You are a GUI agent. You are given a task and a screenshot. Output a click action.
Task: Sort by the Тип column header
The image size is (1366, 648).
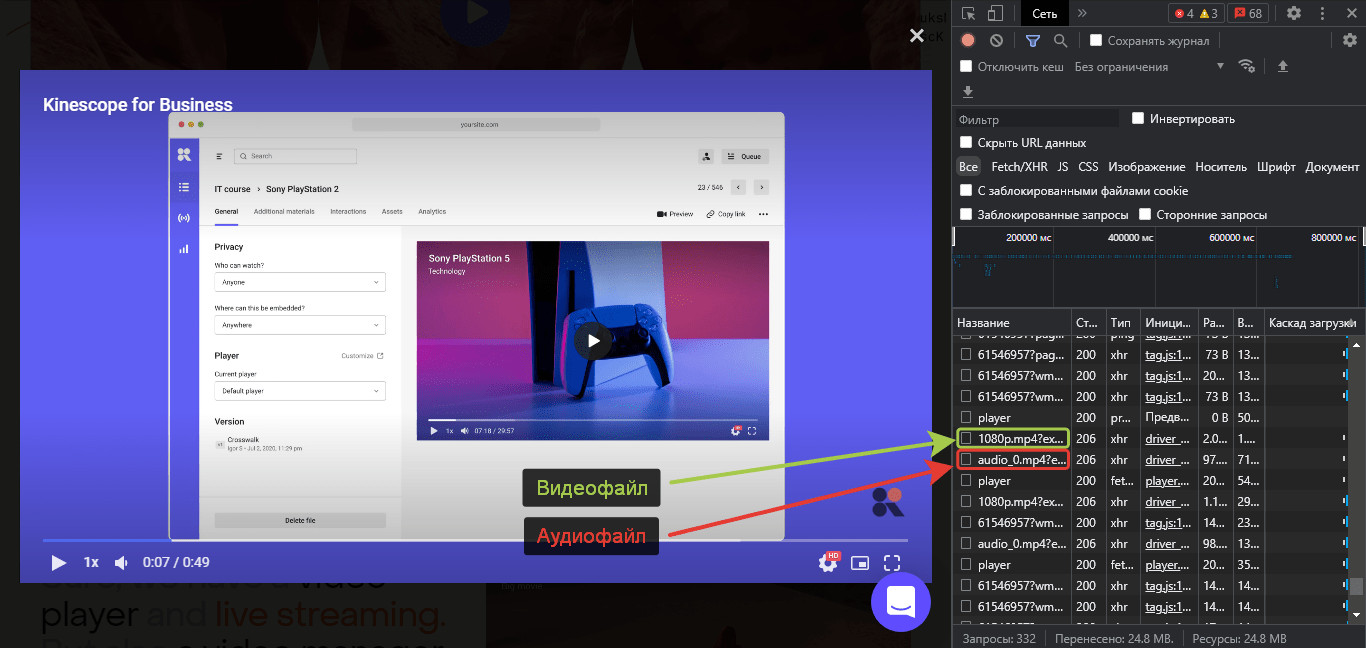click(1122, 323)
